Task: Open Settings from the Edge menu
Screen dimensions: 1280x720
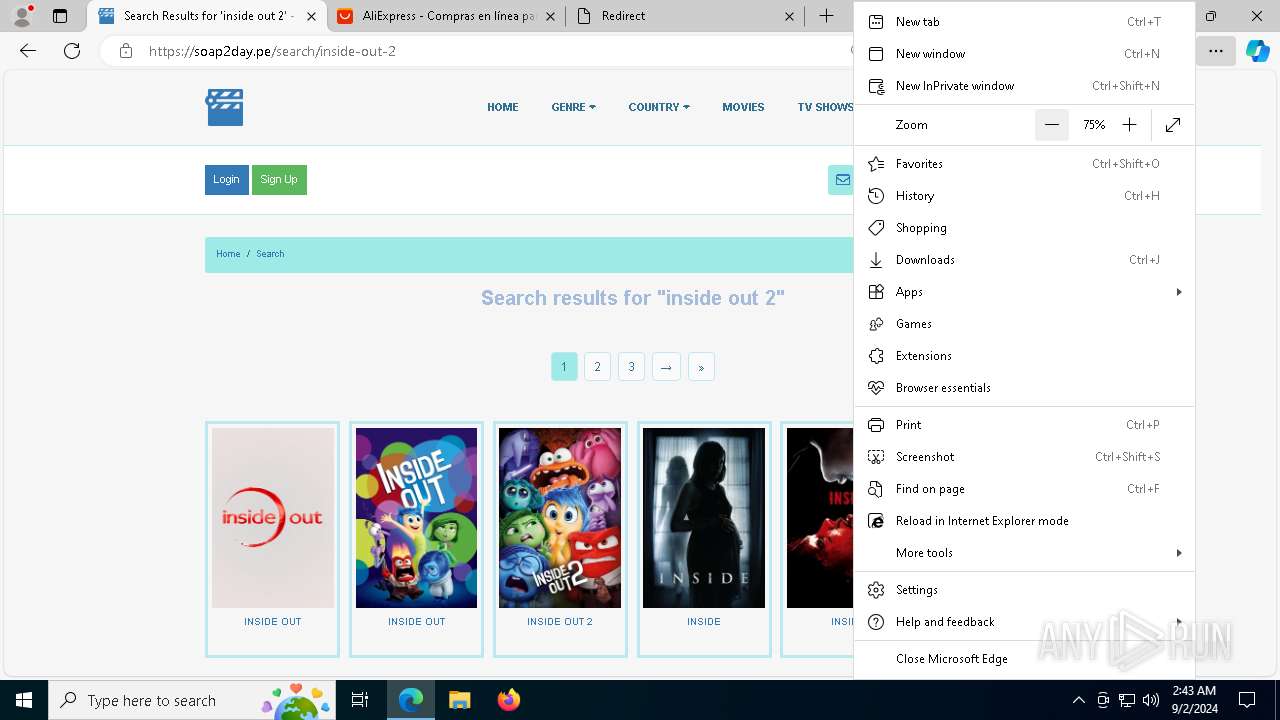Action: coord(1024,590)
